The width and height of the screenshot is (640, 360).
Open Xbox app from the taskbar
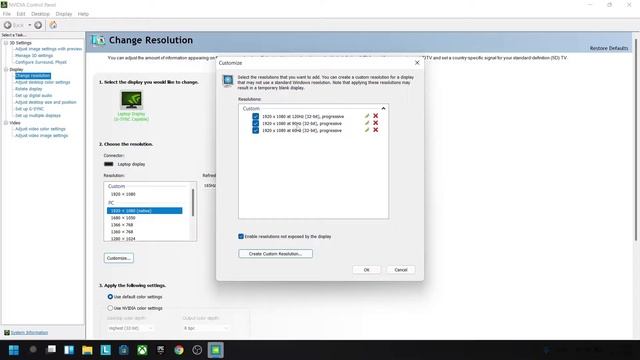coord(142,350)
